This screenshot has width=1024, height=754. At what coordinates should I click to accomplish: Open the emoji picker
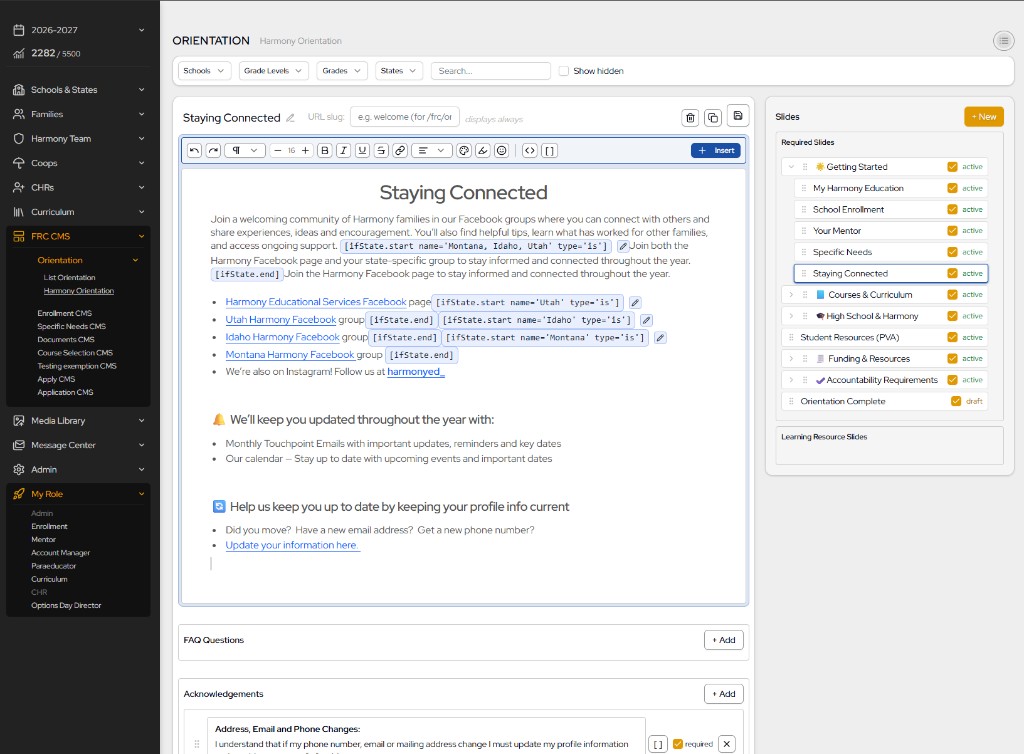tap(502, 151)
